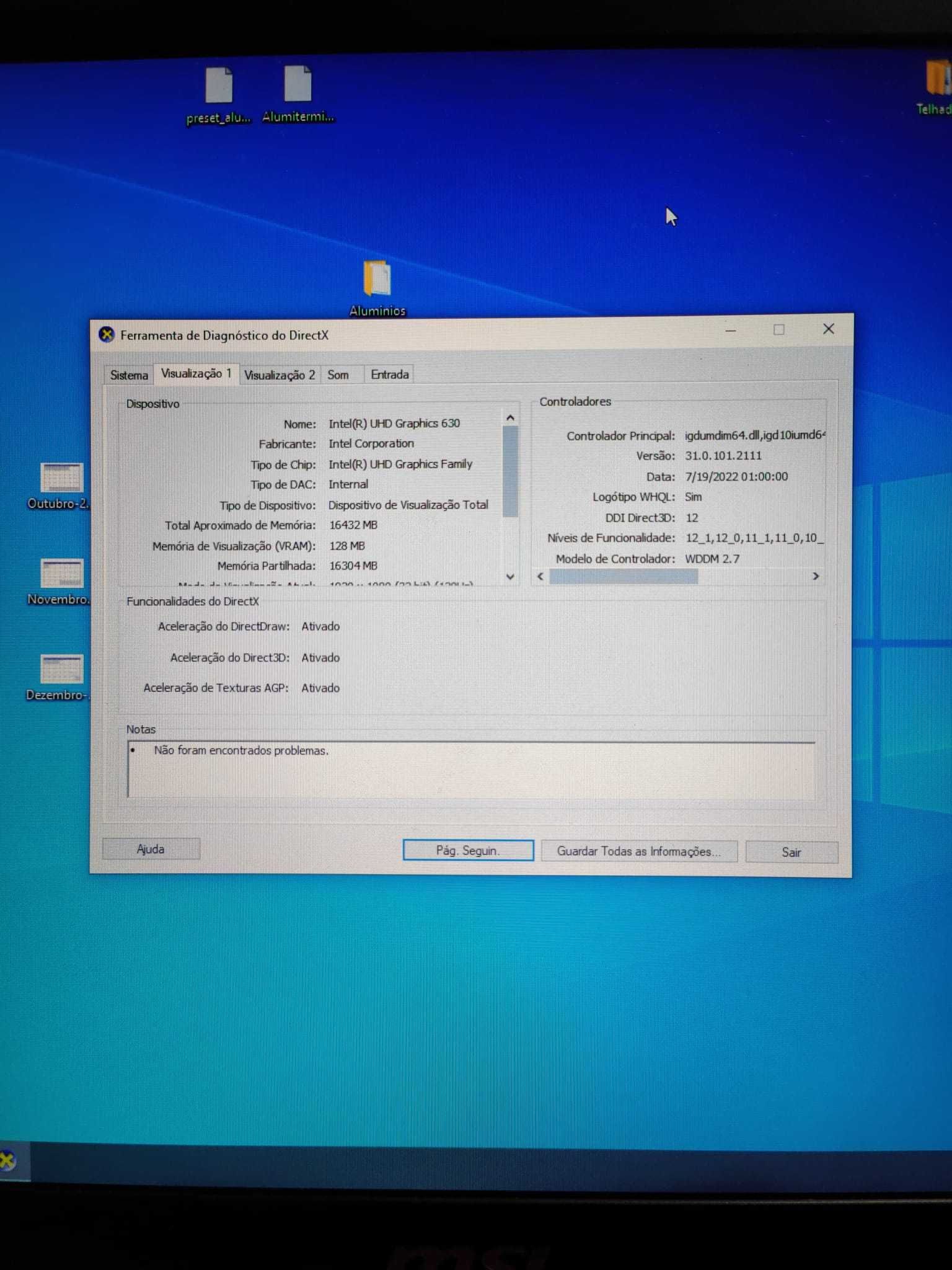The height and width of the screenshot is (1270, 952).
Task: Click the DirectX title bar icon
Action: (107, 335)
